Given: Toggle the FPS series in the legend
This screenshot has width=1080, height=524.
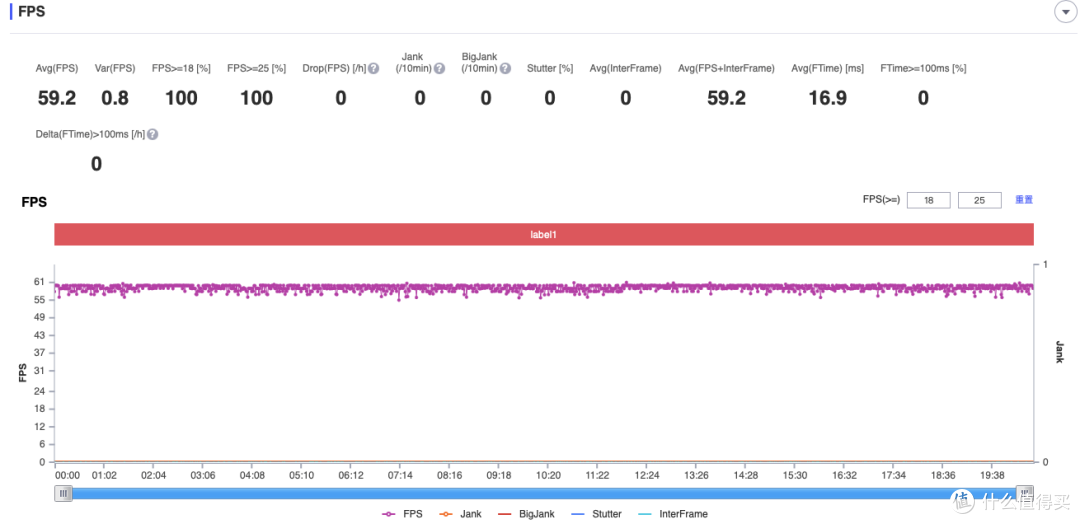Looking at the screenshot, I should 401,514.
